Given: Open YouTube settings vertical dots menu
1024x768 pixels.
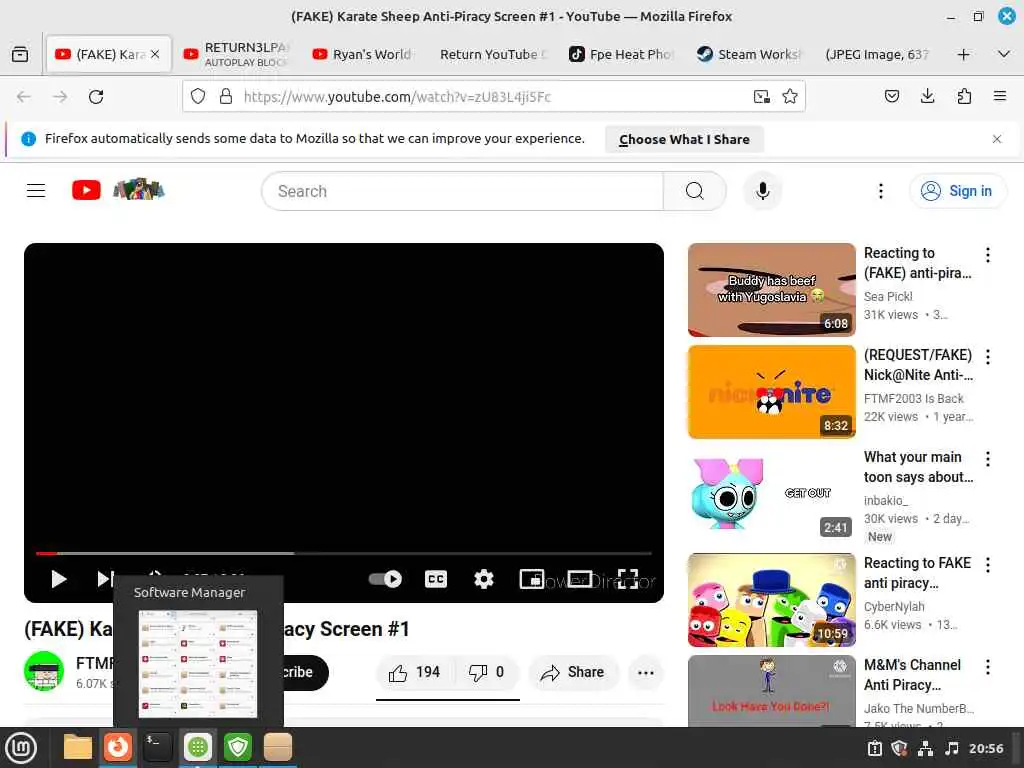Looking at the screenshot, I should coord(881,191).
